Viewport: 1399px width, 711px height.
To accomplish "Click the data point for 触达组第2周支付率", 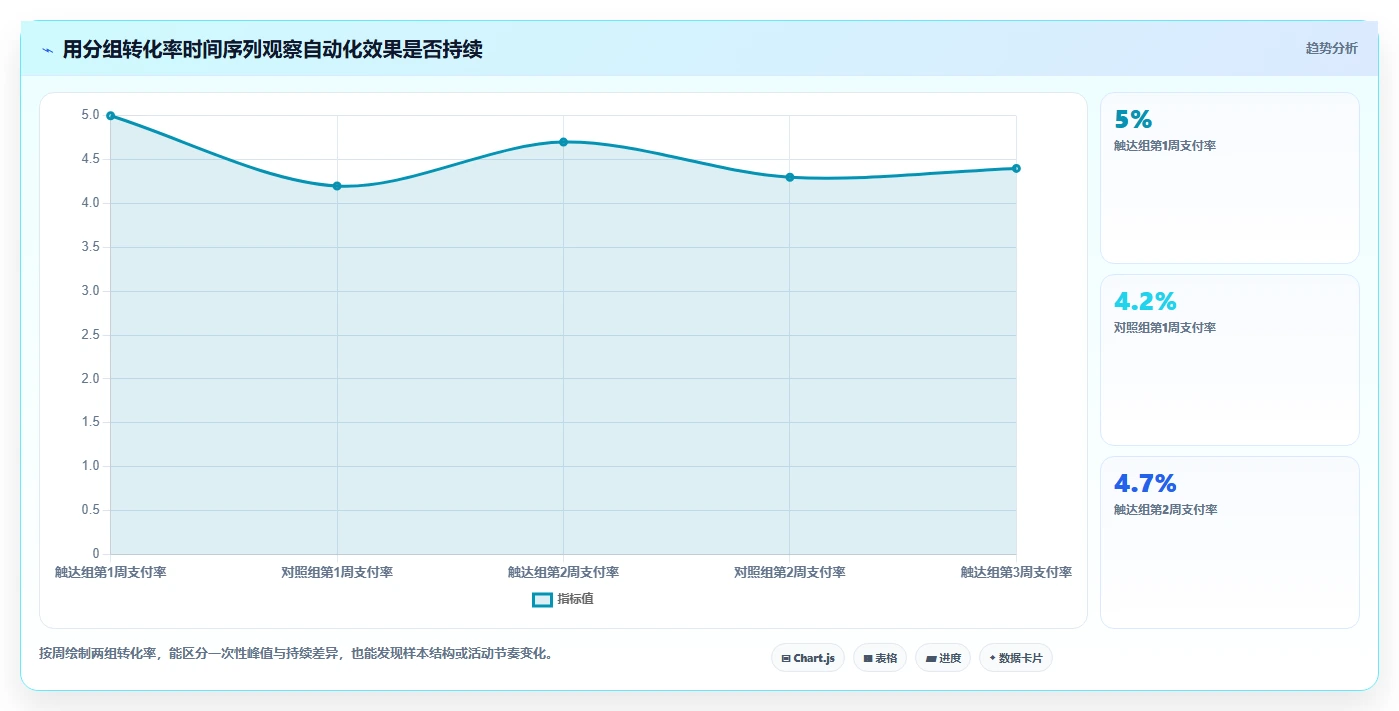I will point(563,142).
